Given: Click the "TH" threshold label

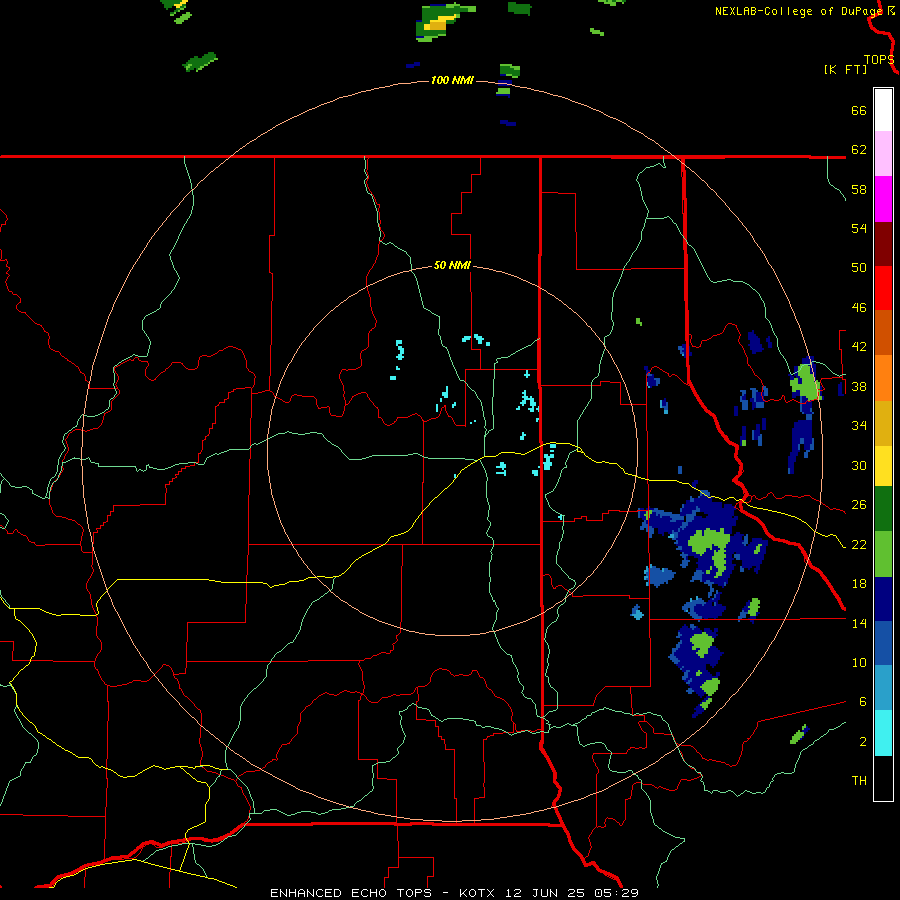Looking at the screenshot, I should click(x=859, y=780).
